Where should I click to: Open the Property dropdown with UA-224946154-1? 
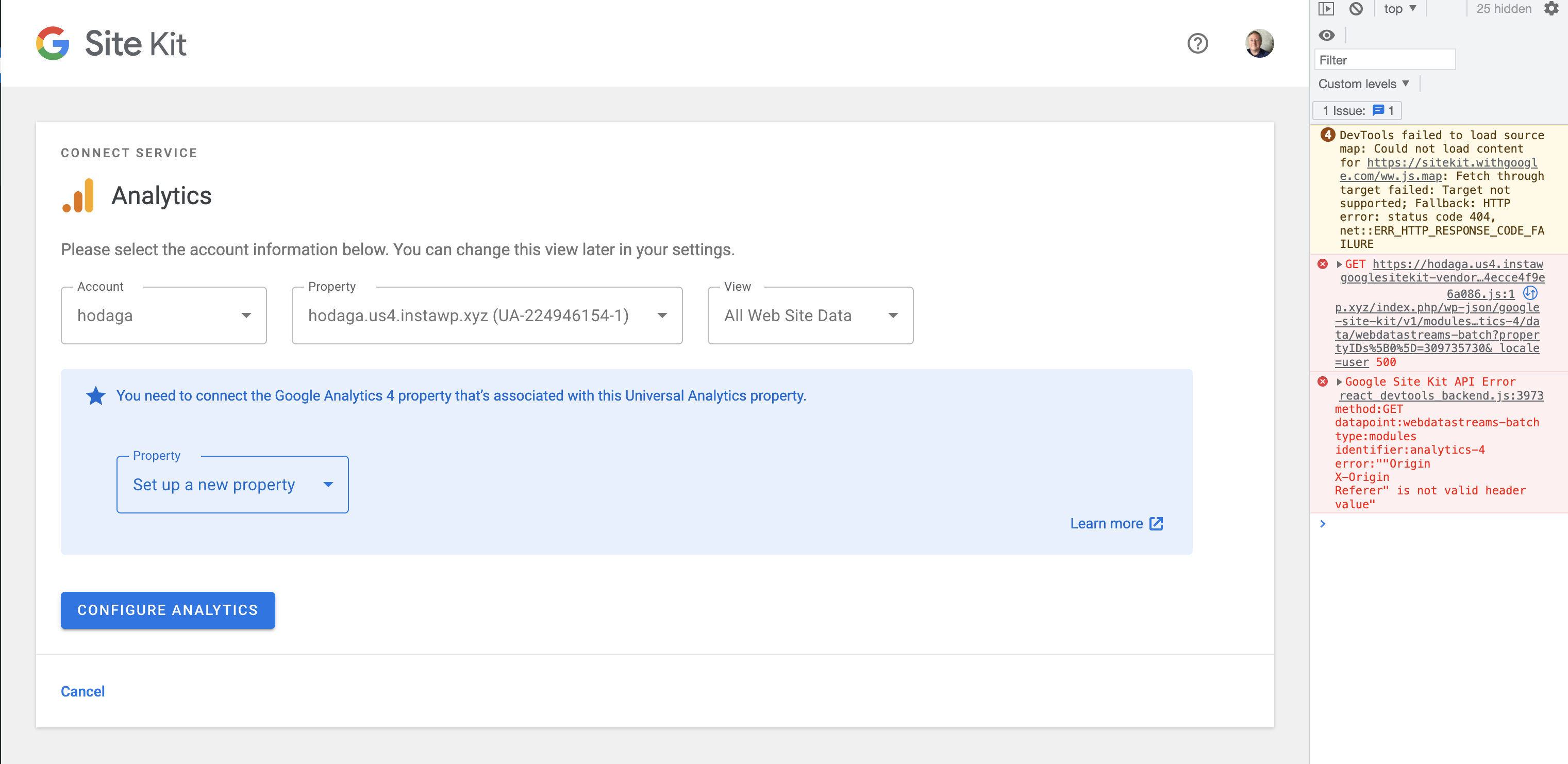click(487, 315)
